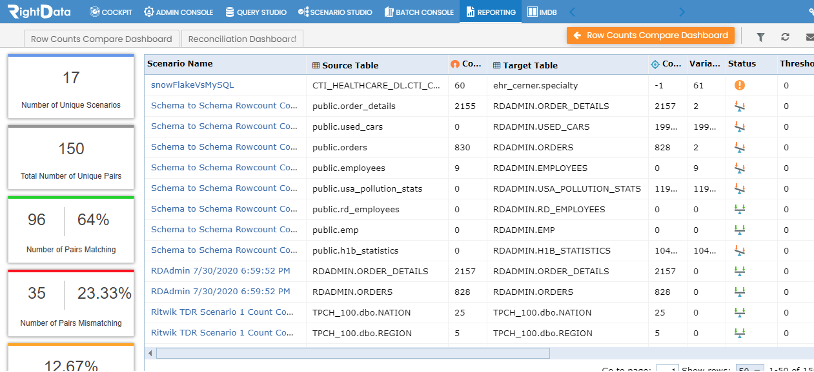Sort by Scenario Name column header
Screen dimensions: 814x372
(x=180, y=64)
